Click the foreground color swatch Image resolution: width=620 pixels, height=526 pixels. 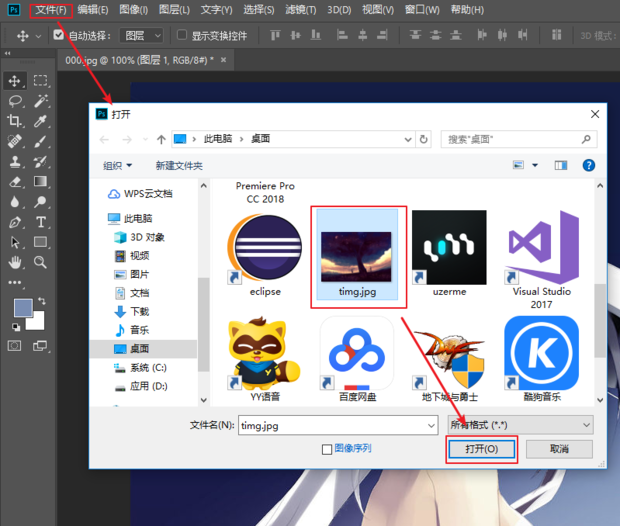point(23,308)
